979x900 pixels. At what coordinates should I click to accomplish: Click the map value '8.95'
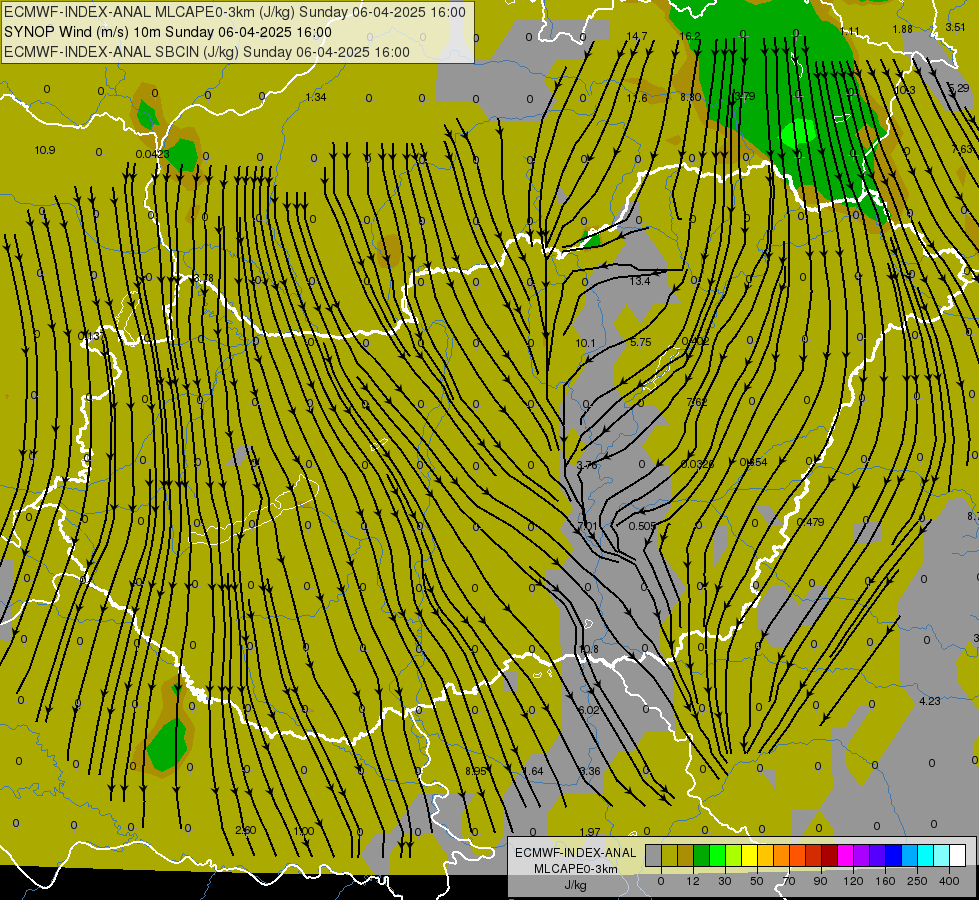[x=476, y=771]
